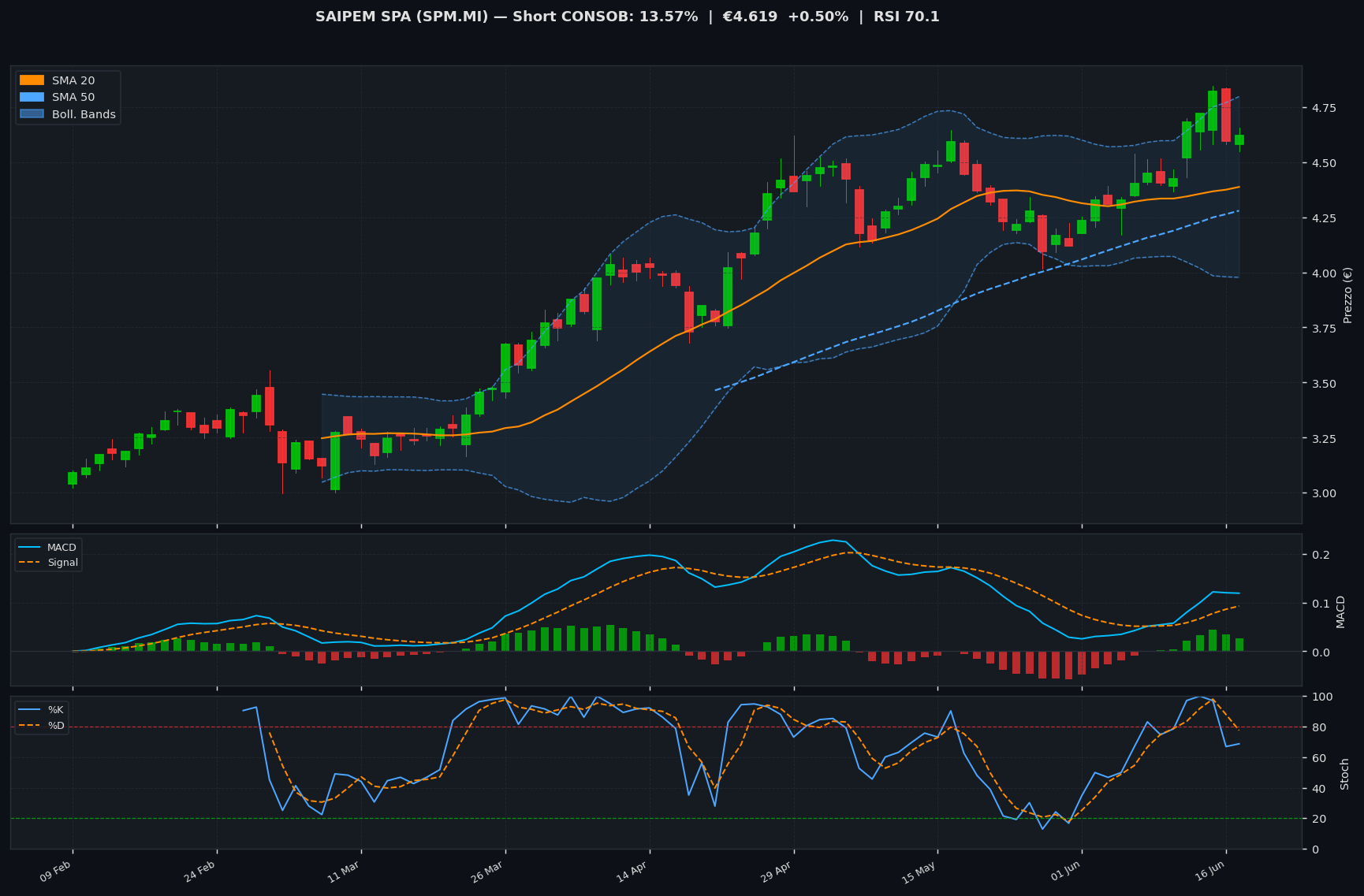Image resolution: width=1364 pixels, height=896 pixels.
Task: Click the orange SMA 20 legend swatch
Action: (32, 80)
